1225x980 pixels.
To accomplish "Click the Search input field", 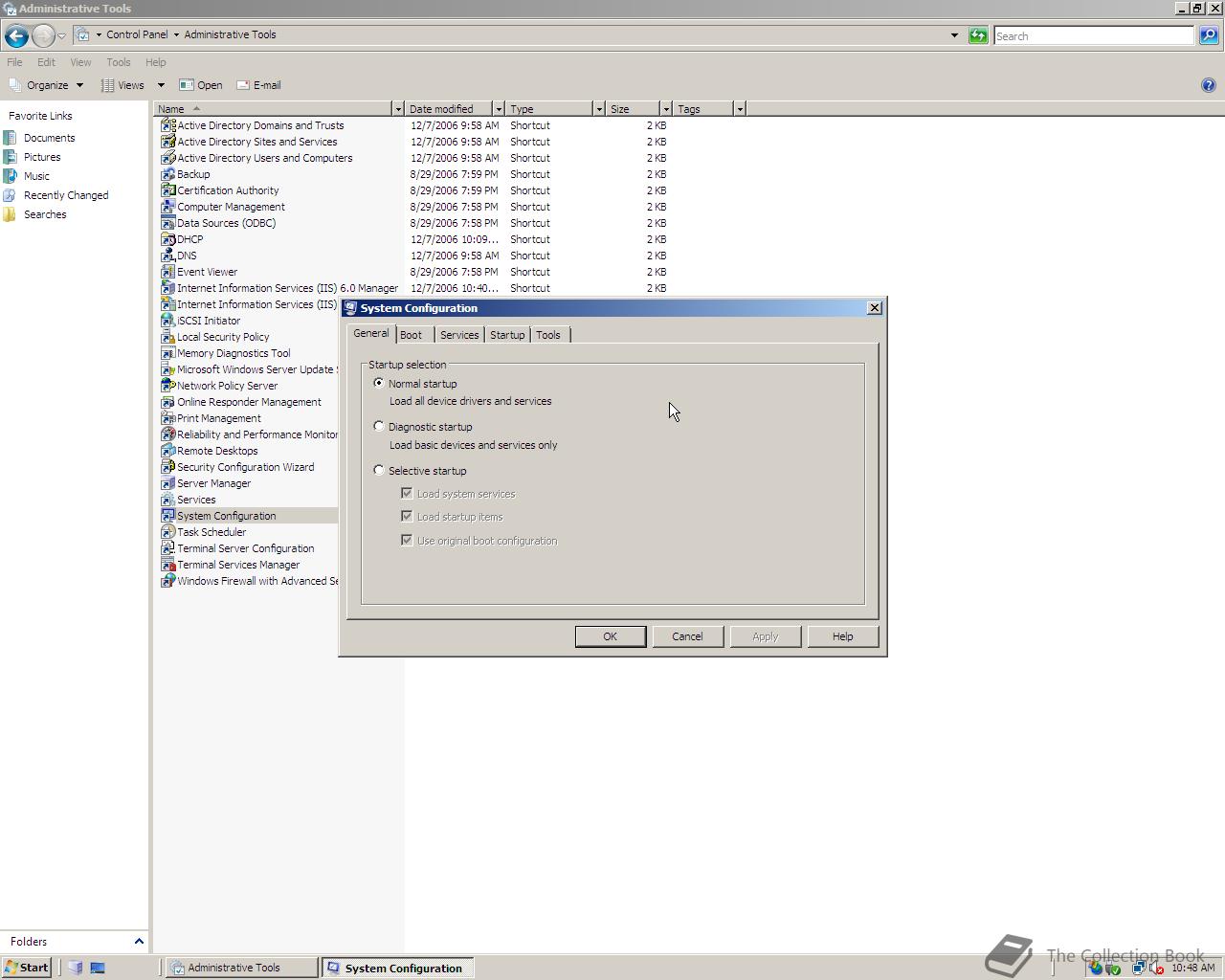I will coord(1094,35).
